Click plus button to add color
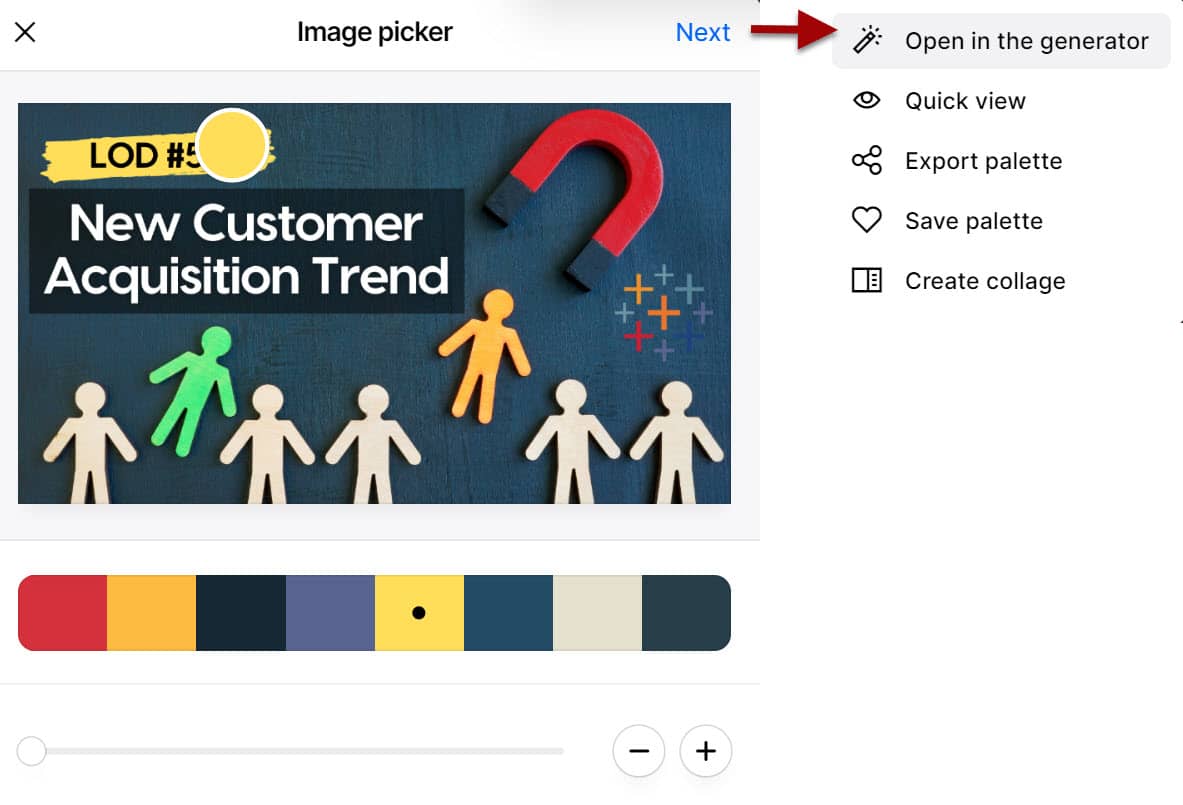Image resolution: width=1183 pixels, height=805 pixels. point(705,751)
